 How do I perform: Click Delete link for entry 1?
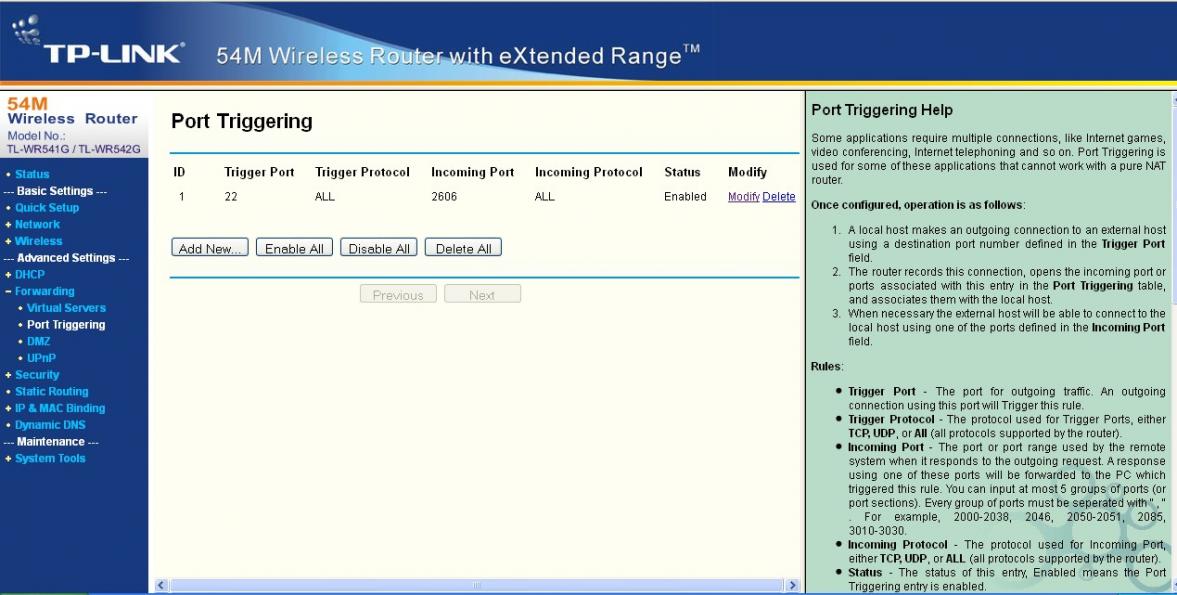pyautogui.click(x=779, y=197)
